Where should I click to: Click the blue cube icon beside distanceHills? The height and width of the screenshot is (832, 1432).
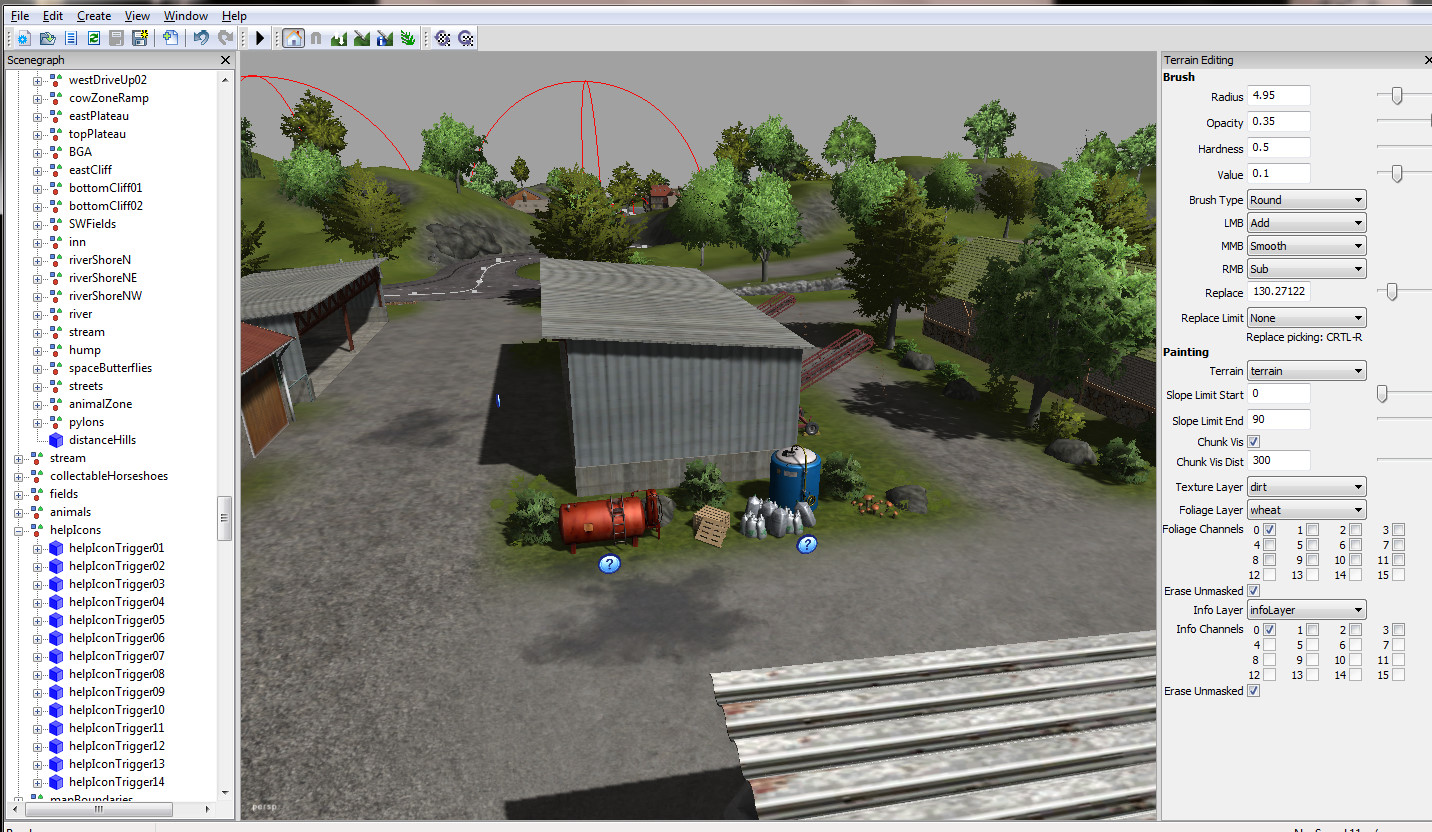click(x=56, y=440)
